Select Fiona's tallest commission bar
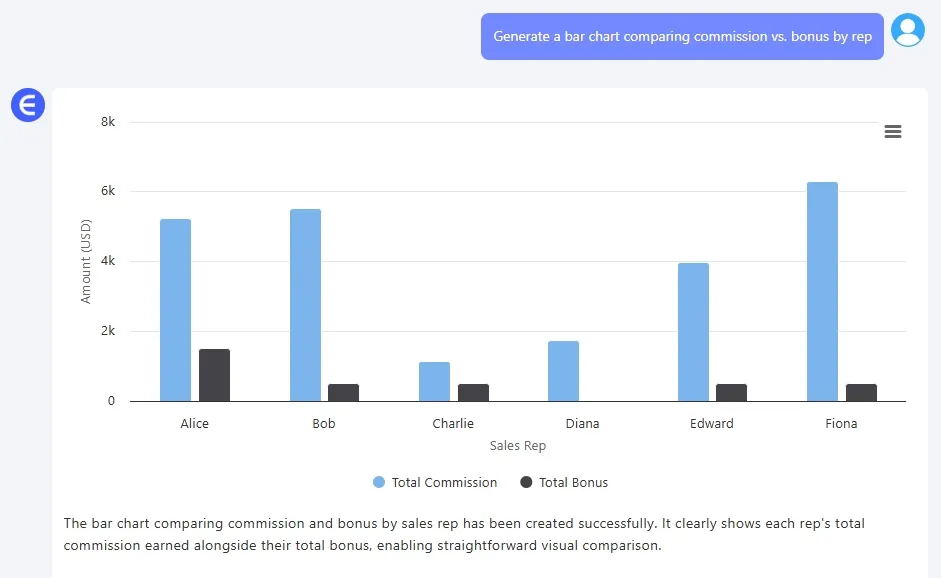 [823, 290]
